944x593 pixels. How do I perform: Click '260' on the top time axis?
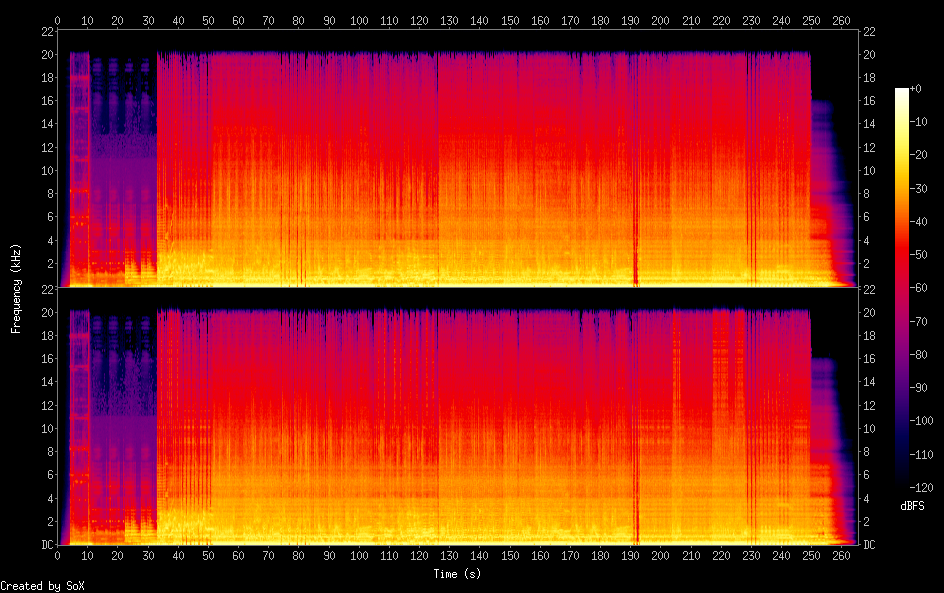[841, 20]
